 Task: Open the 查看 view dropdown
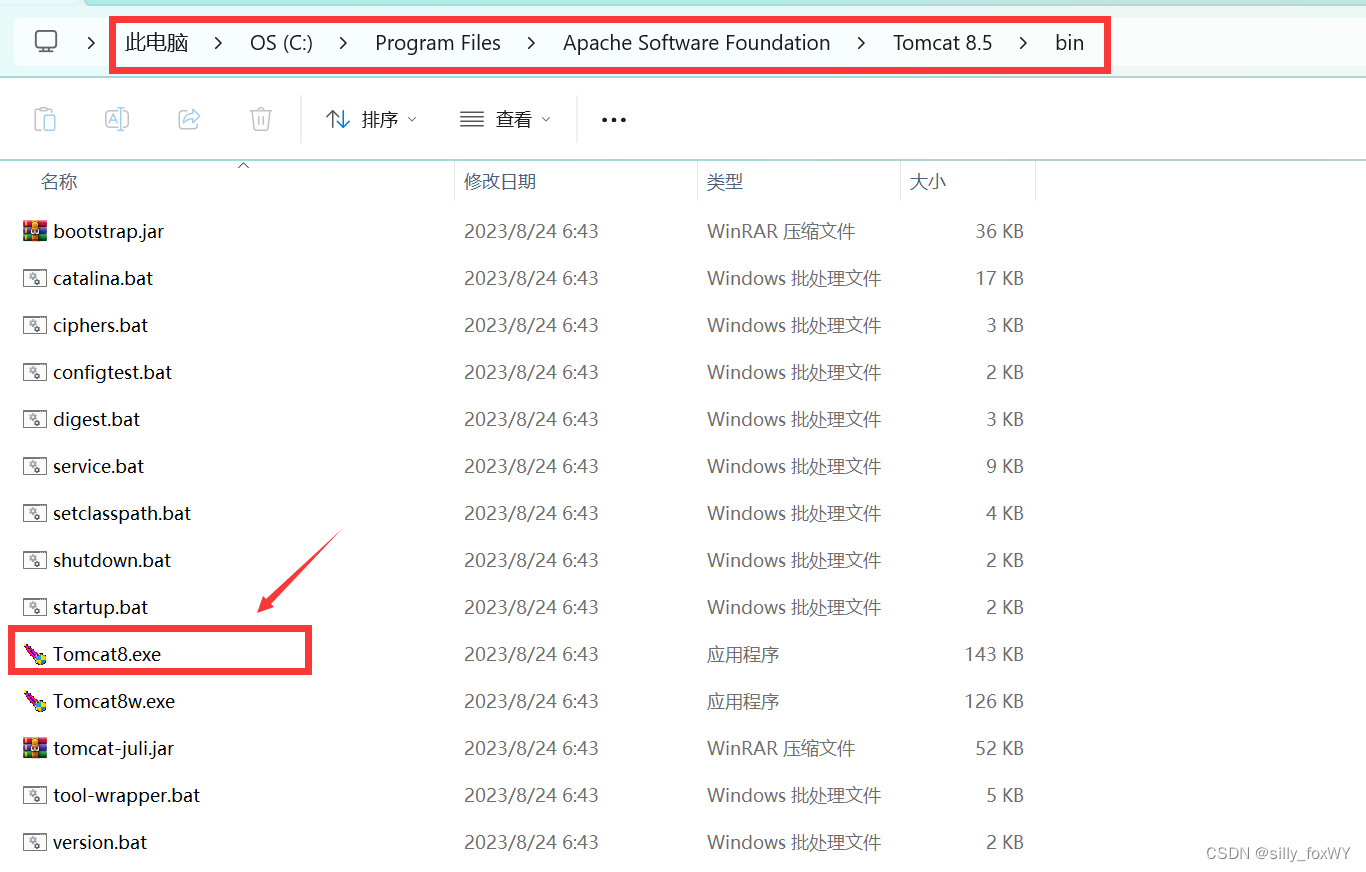coord(505,119)
